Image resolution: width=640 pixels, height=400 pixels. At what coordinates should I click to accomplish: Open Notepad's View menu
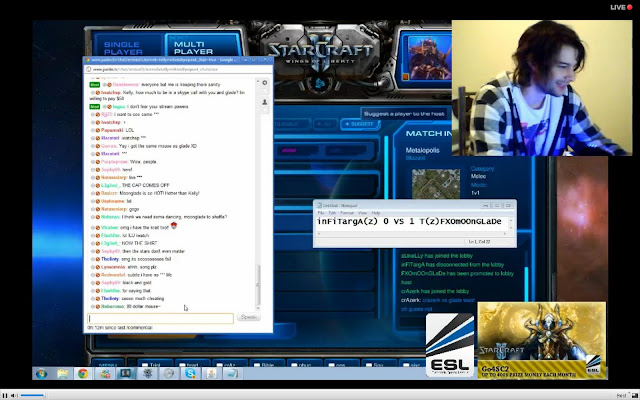(x=362, y=213)
